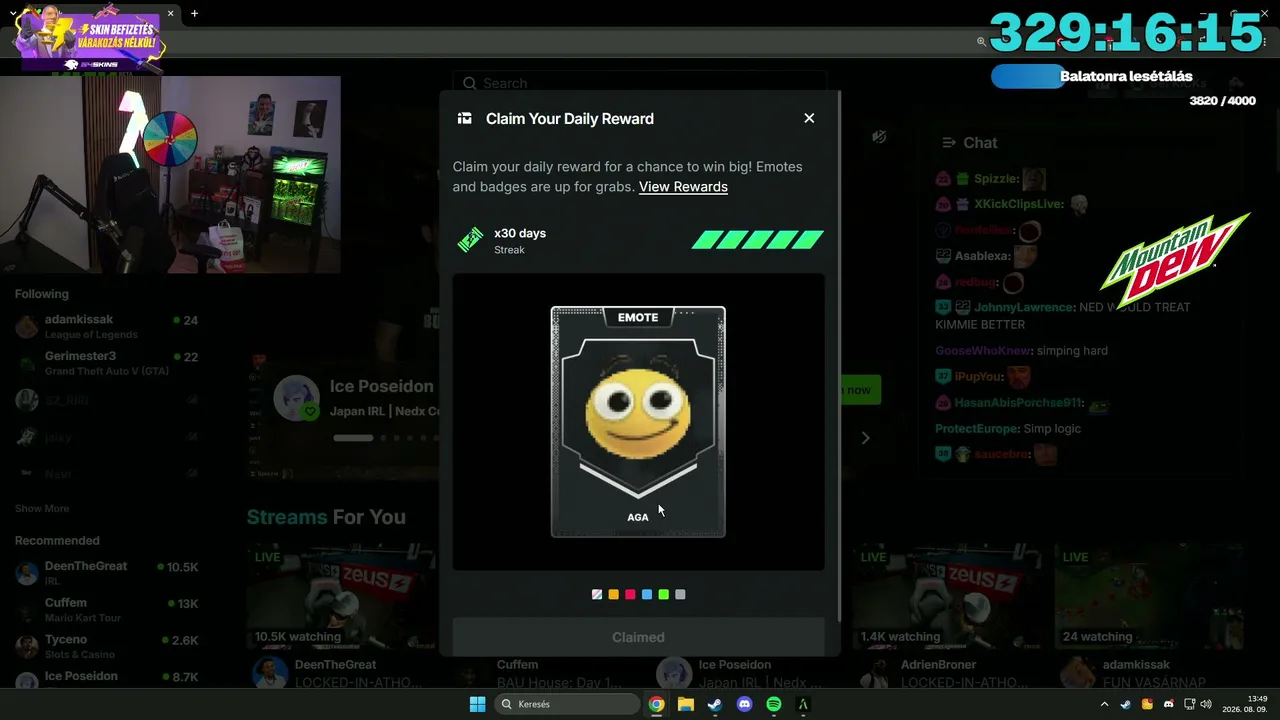Image resolution: width=1280 pixels, height=720 pixels.
Task: Open the Windows Start menu
Action: (x=478, y=704)
